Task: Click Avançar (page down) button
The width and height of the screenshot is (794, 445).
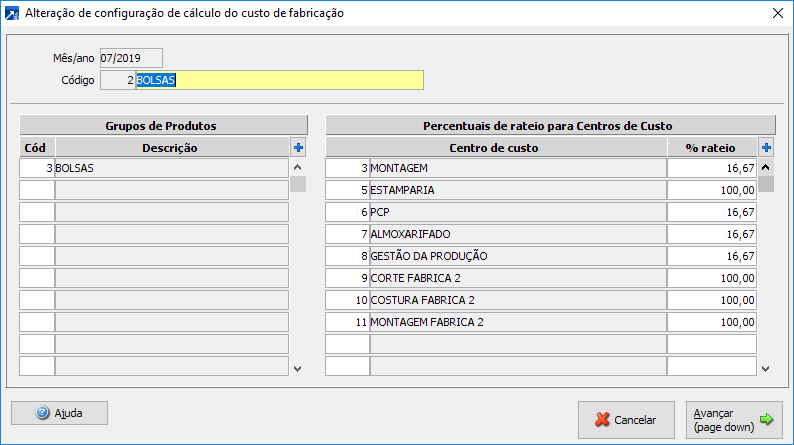Action: click(x=734, y=420)
